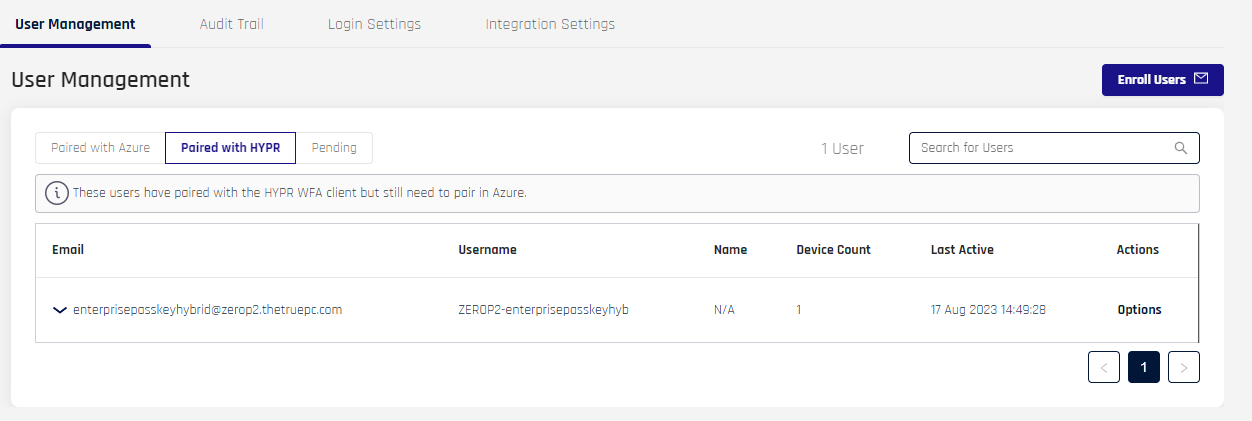Click the user's email address

[x=208, y=310]
